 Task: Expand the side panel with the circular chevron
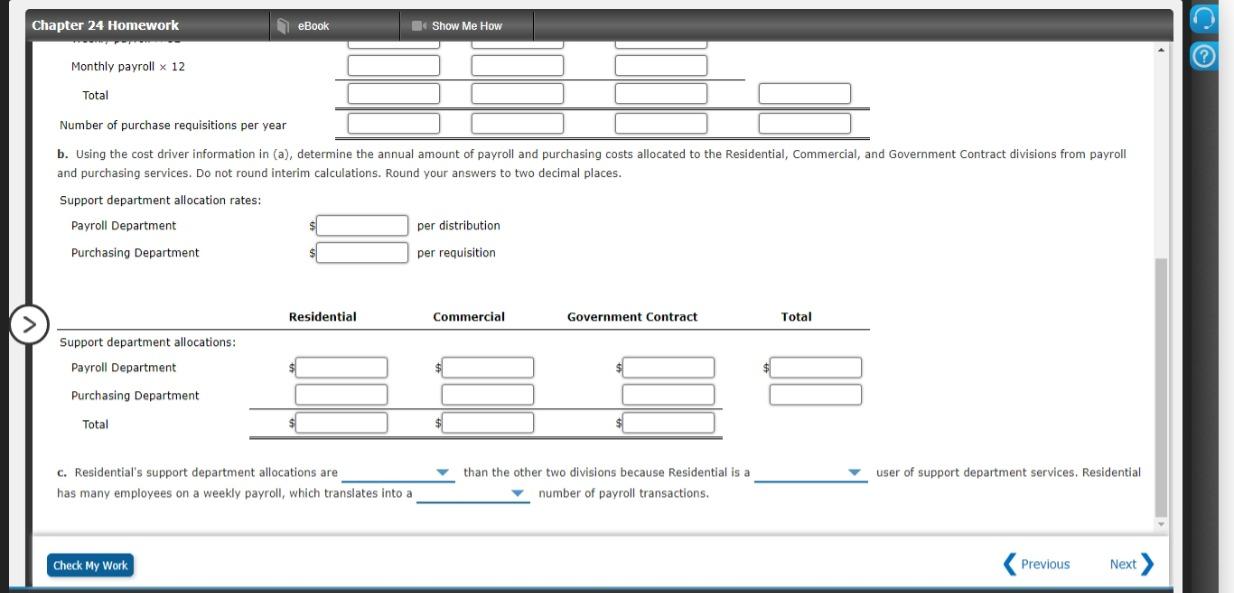tap(30, 324)
